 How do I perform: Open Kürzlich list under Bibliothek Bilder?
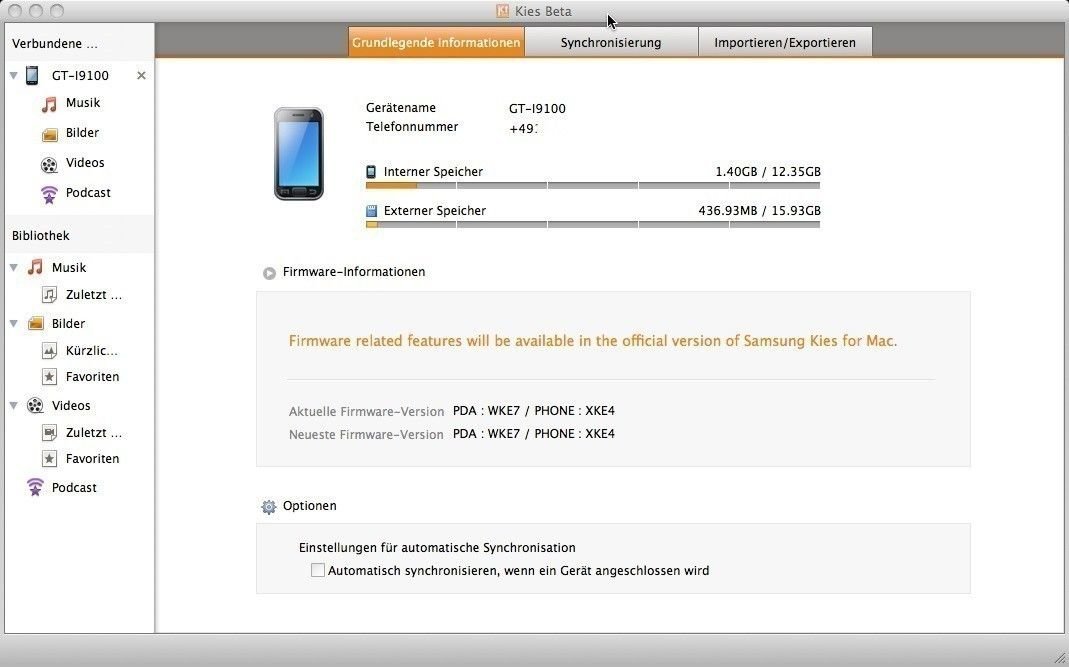coord(92,351)
